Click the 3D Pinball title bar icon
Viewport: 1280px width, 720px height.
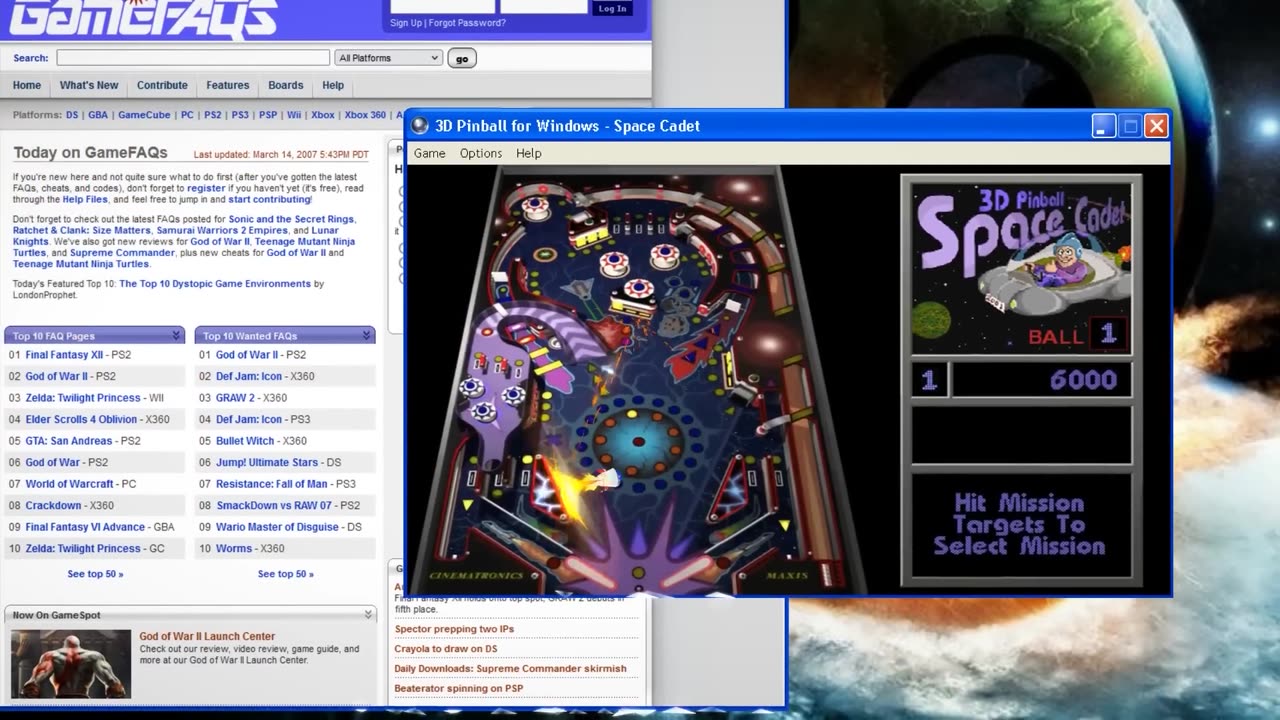[x=420, y=126]
